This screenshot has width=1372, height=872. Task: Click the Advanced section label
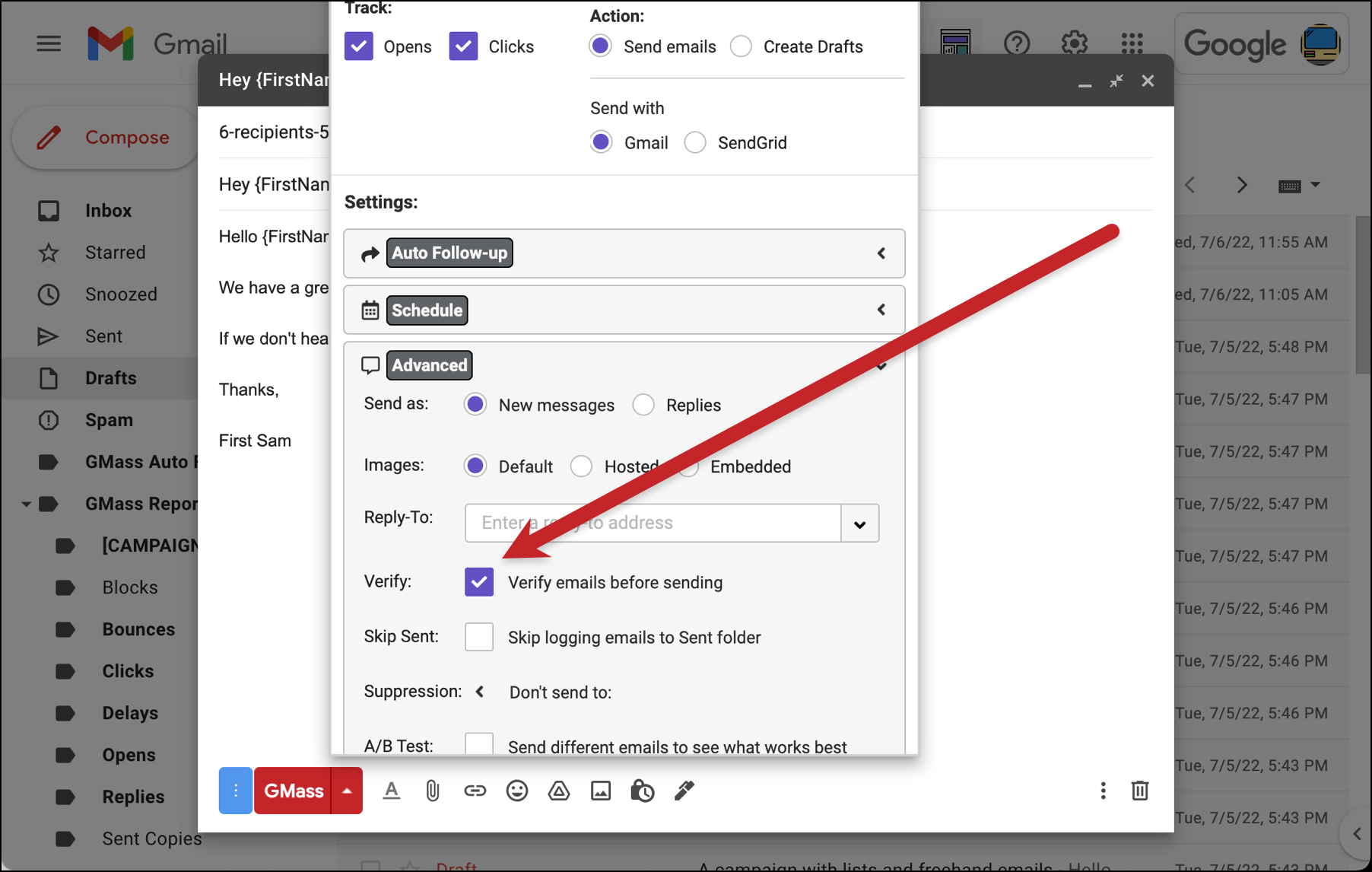[x=430, y=365]
